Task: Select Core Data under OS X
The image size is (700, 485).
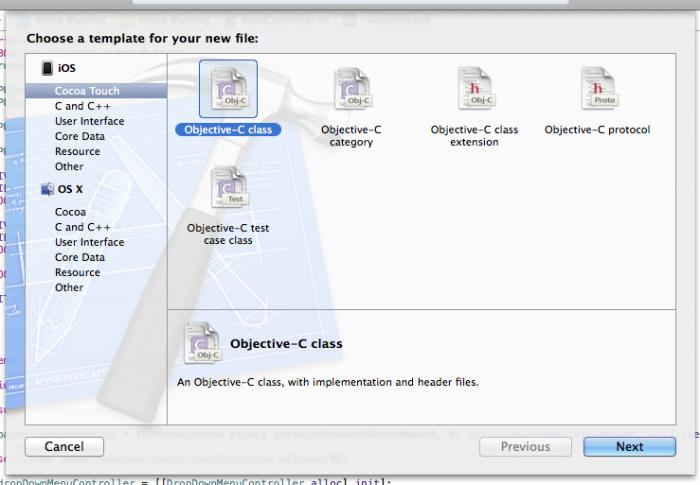Action: pos(80,257)
